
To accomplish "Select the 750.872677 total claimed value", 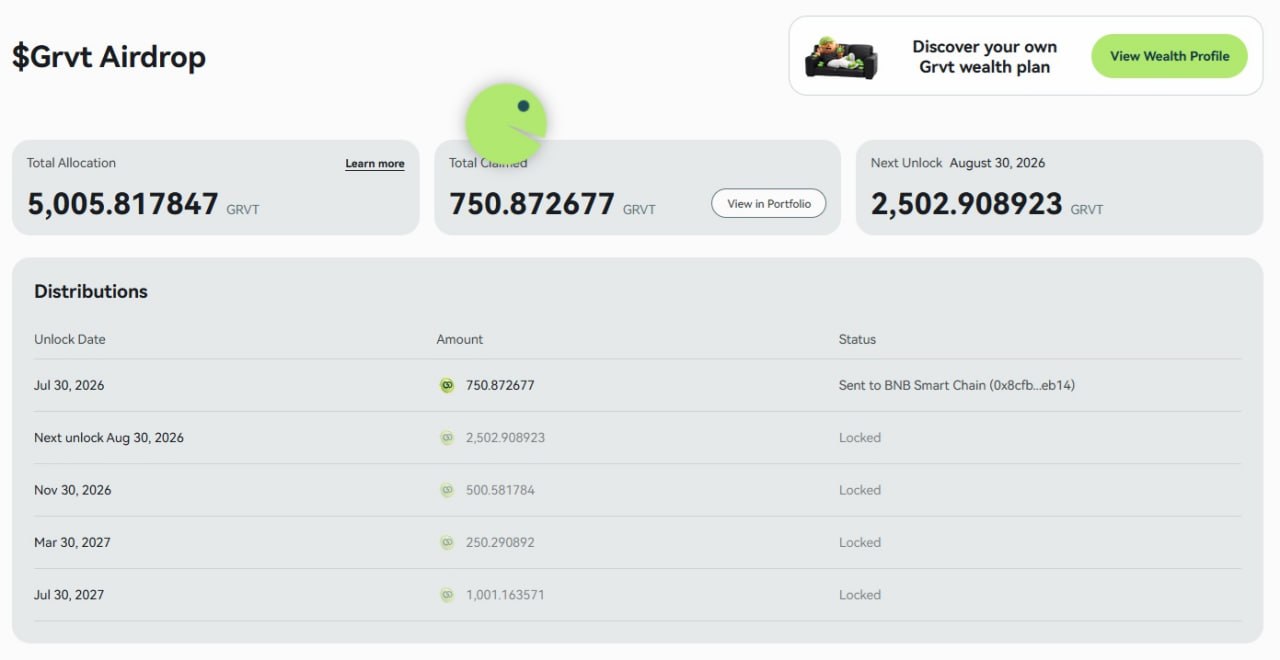I will coord(532,204).
